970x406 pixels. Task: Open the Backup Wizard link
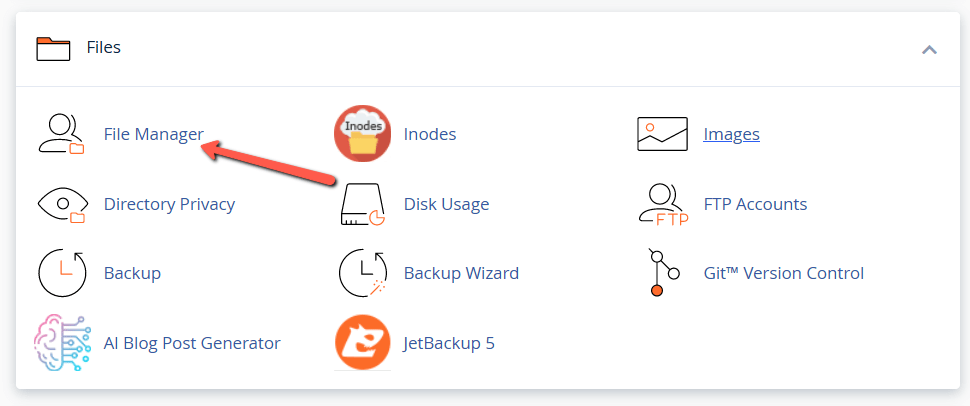[461, 273]
